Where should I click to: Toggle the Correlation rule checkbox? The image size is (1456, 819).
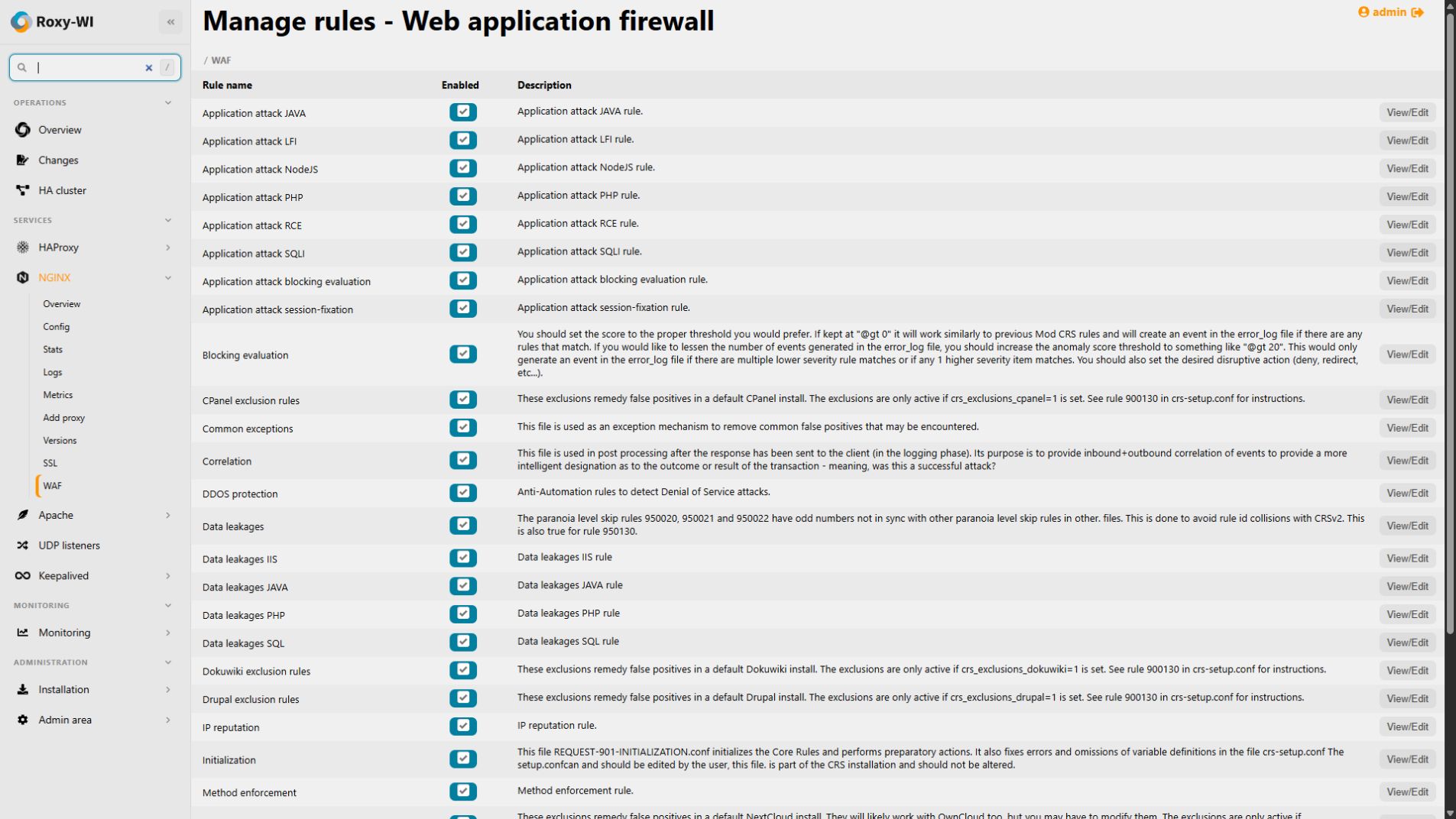point(463,461)
